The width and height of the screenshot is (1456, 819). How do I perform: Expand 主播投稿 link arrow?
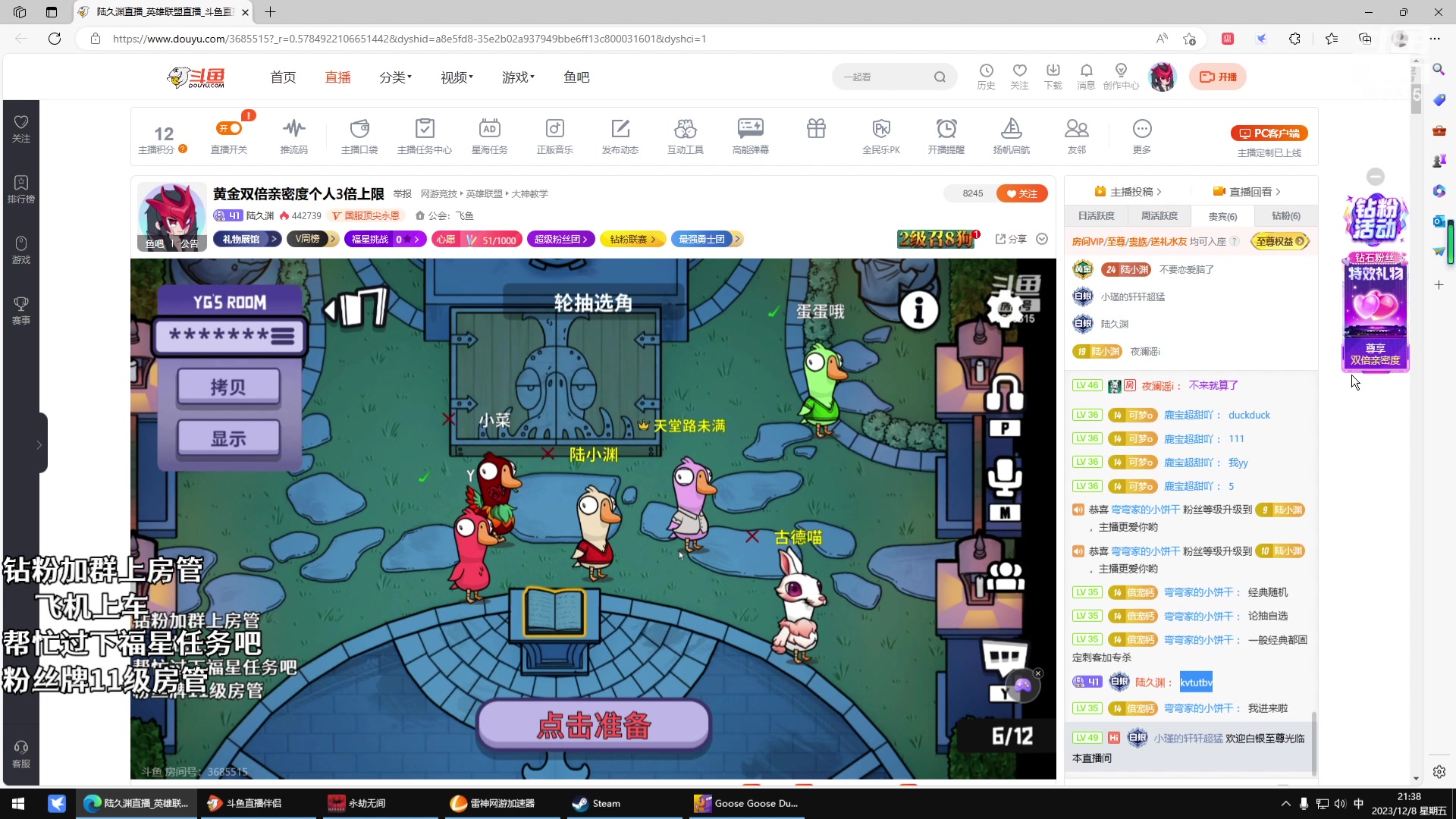[1159, 192]
